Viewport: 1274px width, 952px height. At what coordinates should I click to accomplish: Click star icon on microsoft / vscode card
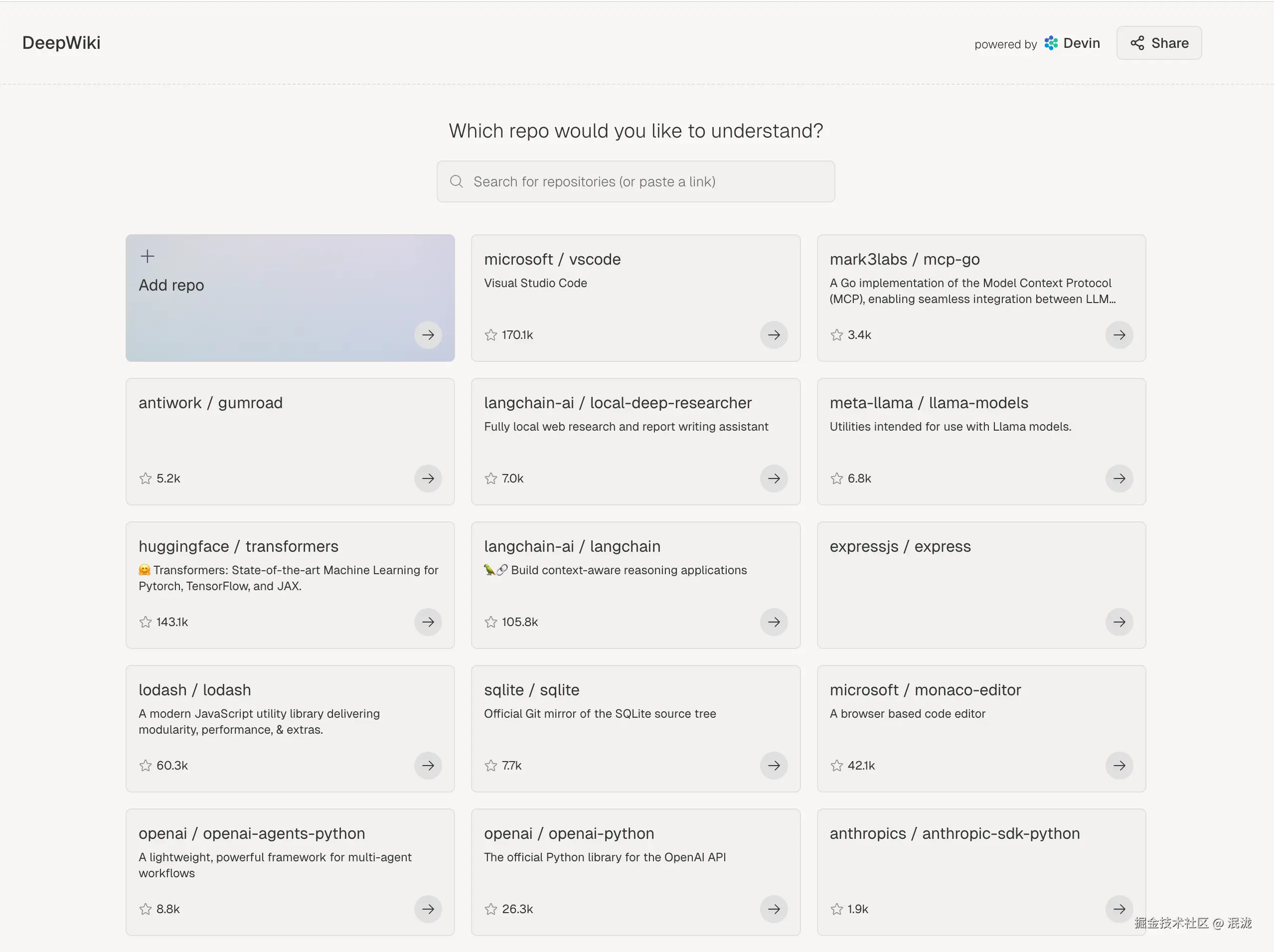click(x=490, y=334)
